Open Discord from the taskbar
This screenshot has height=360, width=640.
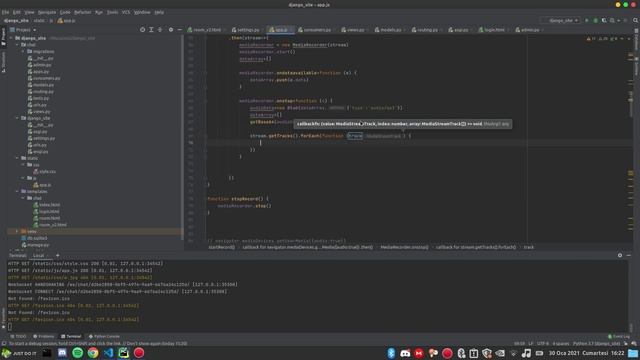pyautogui.click(x=62, y=353)
